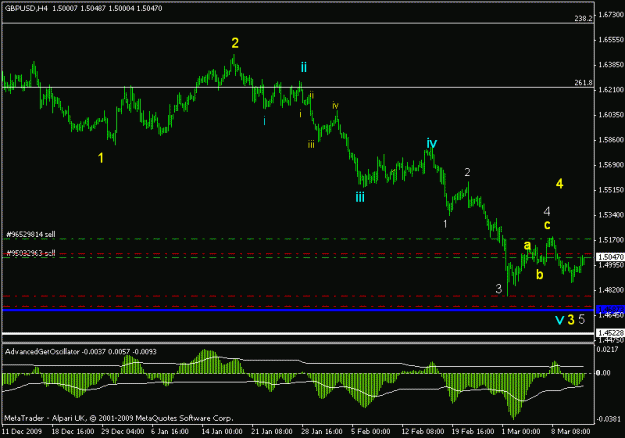Select the small cyan wave label i

tap(264, 121)
